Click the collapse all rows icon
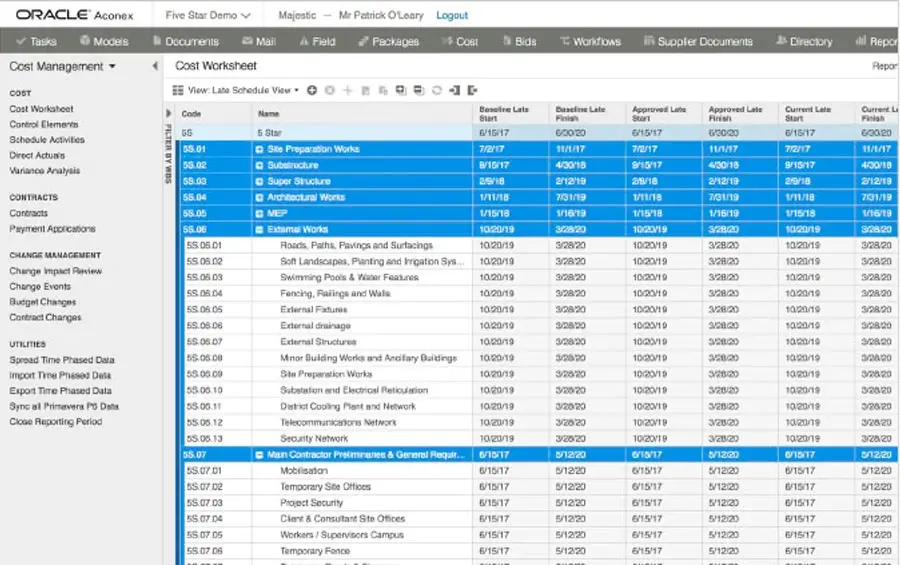 click(x=419, y=90)
